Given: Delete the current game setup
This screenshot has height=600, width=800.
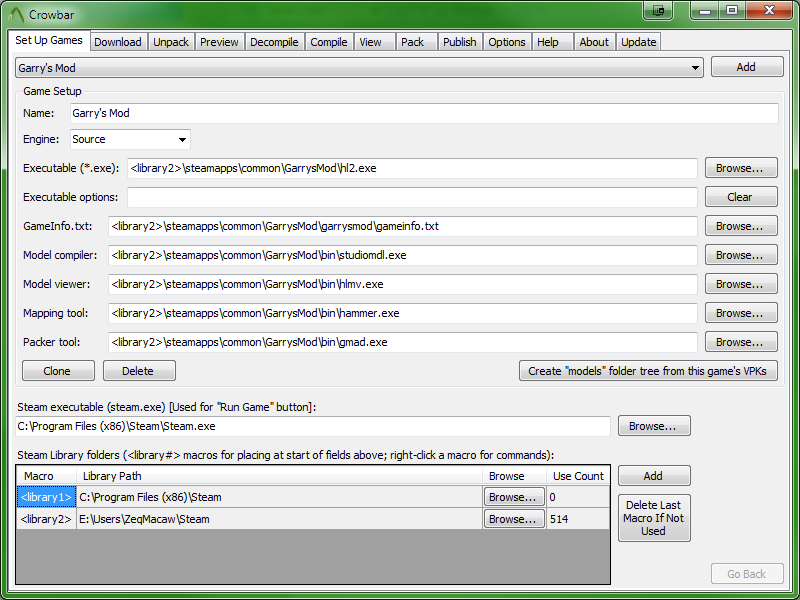Looking at the screenshot, I should pyautogui.click(x=139, y=371).
